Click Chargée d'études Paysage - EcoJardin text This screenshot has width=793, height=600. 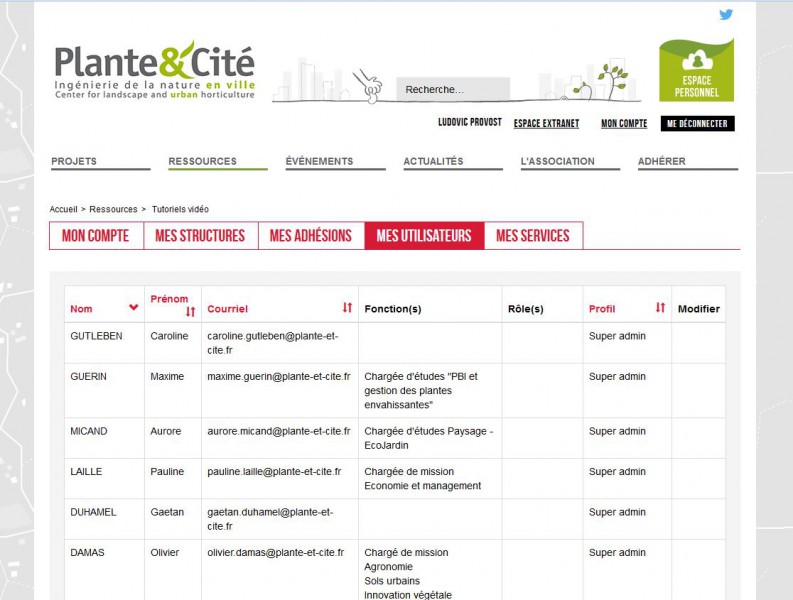coord(429,438)
